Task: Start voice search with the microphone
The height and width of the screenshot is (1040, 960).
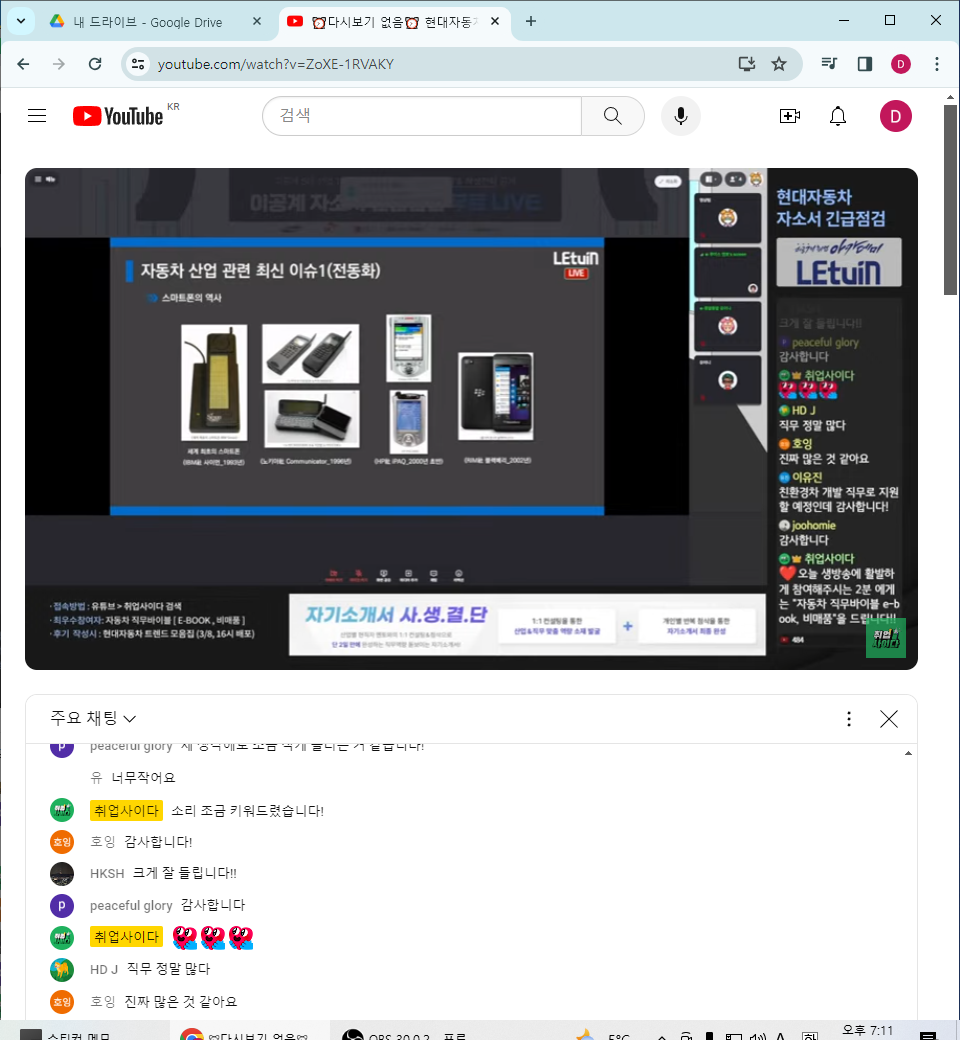Action: click(681, 116)
